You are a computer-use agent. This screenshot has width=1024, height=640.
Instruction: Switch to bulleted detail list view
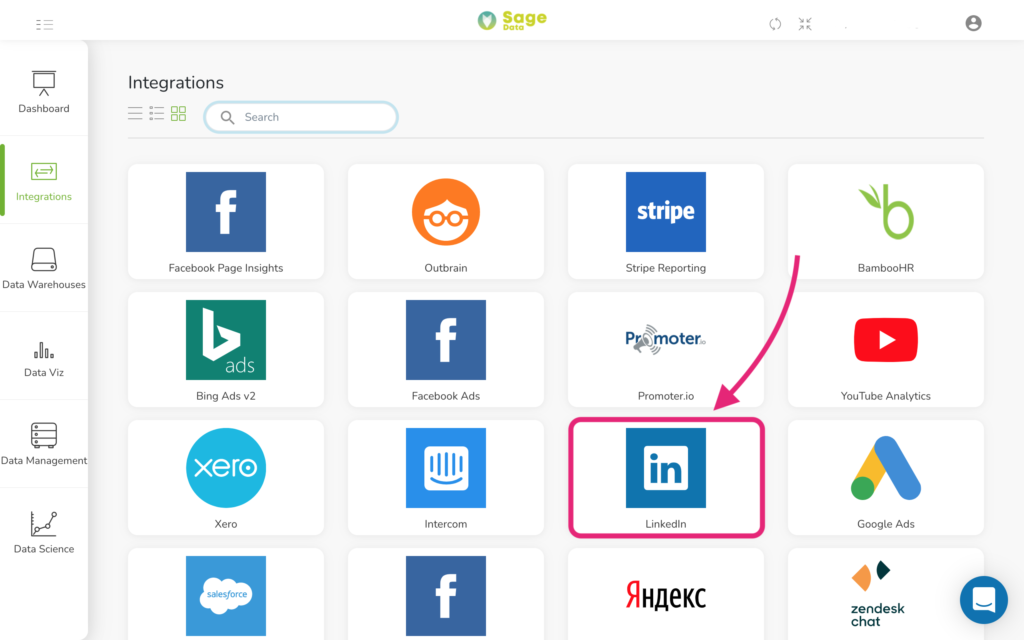(x=157, y=114)
